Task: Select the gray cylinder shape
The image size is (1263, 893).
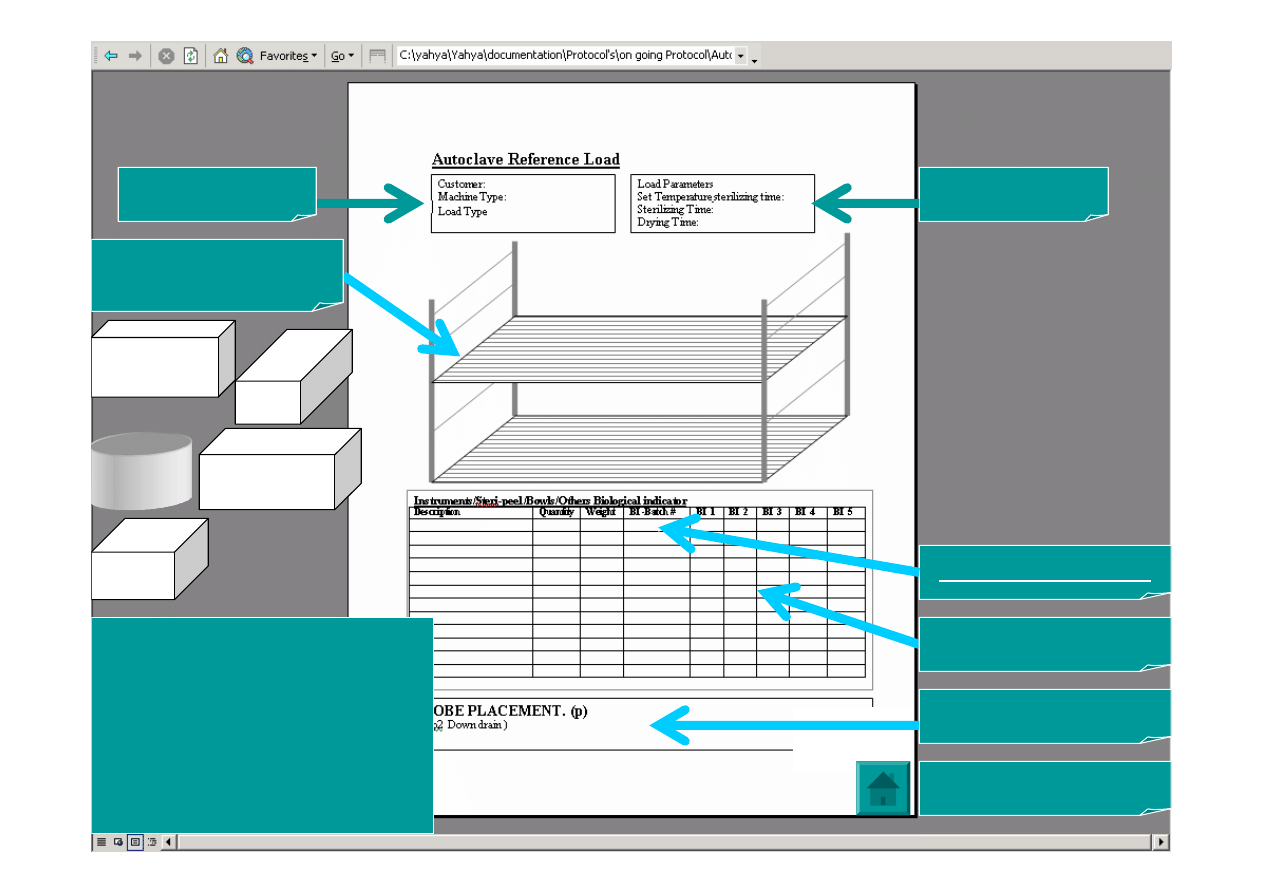Action: pos(142,470)
